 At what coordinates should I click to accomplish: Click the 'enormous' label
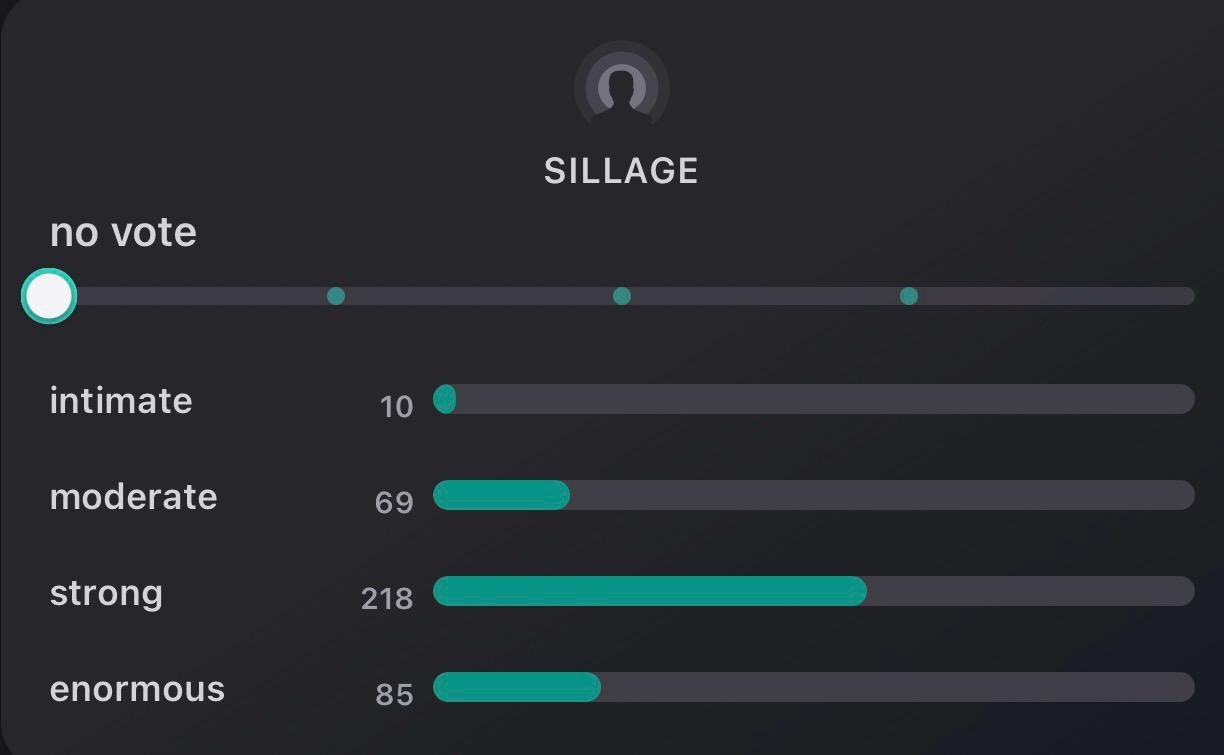point(137,689)
